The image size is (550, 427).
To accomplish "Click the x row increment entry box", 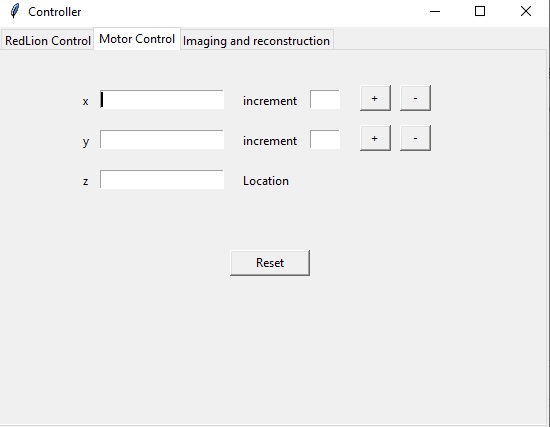I will pyautogui.click(x=325, y=100).
